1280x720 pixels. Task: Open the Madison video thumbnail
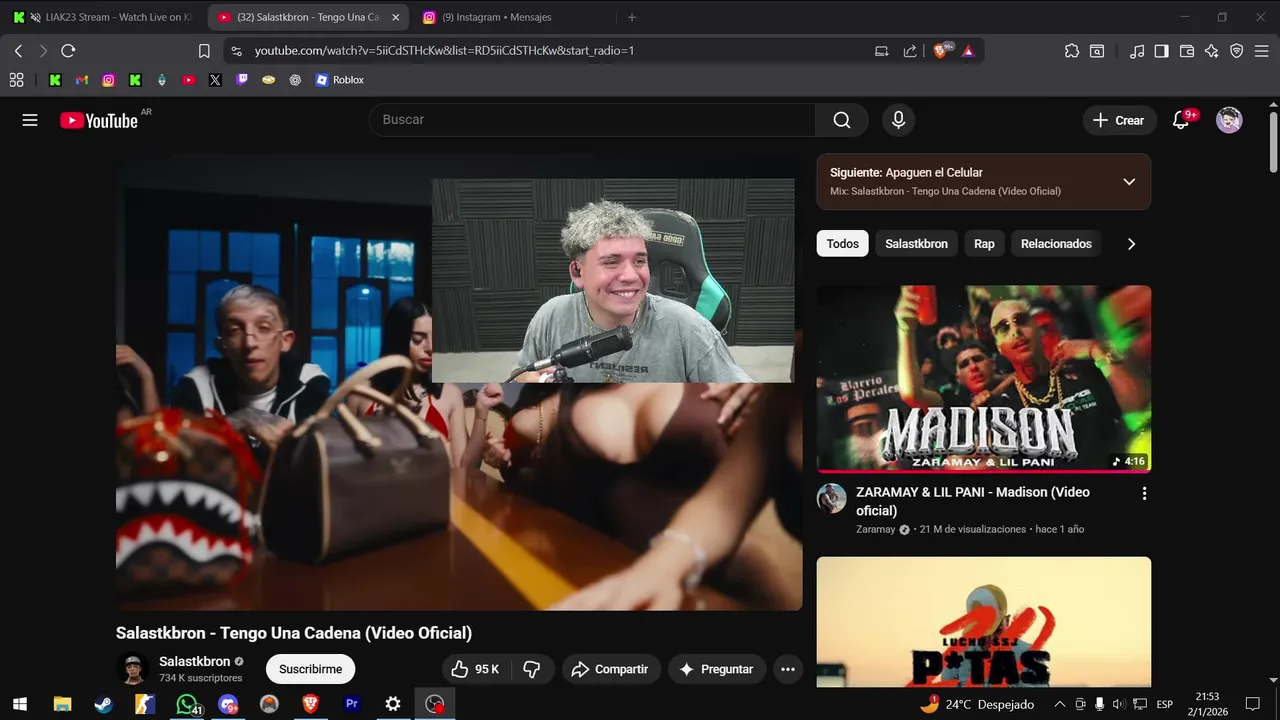pyautogui.click(x=983, y=379)
